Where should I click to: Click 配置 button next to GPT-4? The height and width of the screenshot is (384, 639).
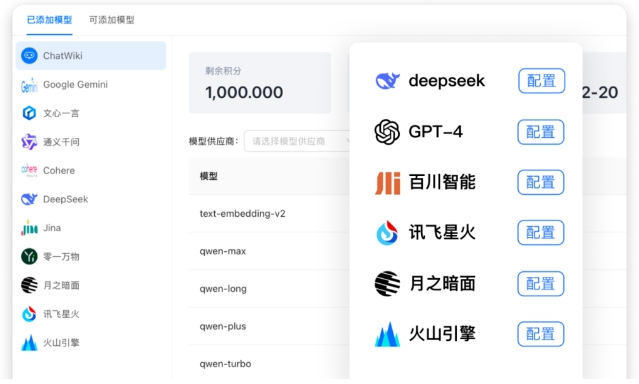[x=541, y=132]
